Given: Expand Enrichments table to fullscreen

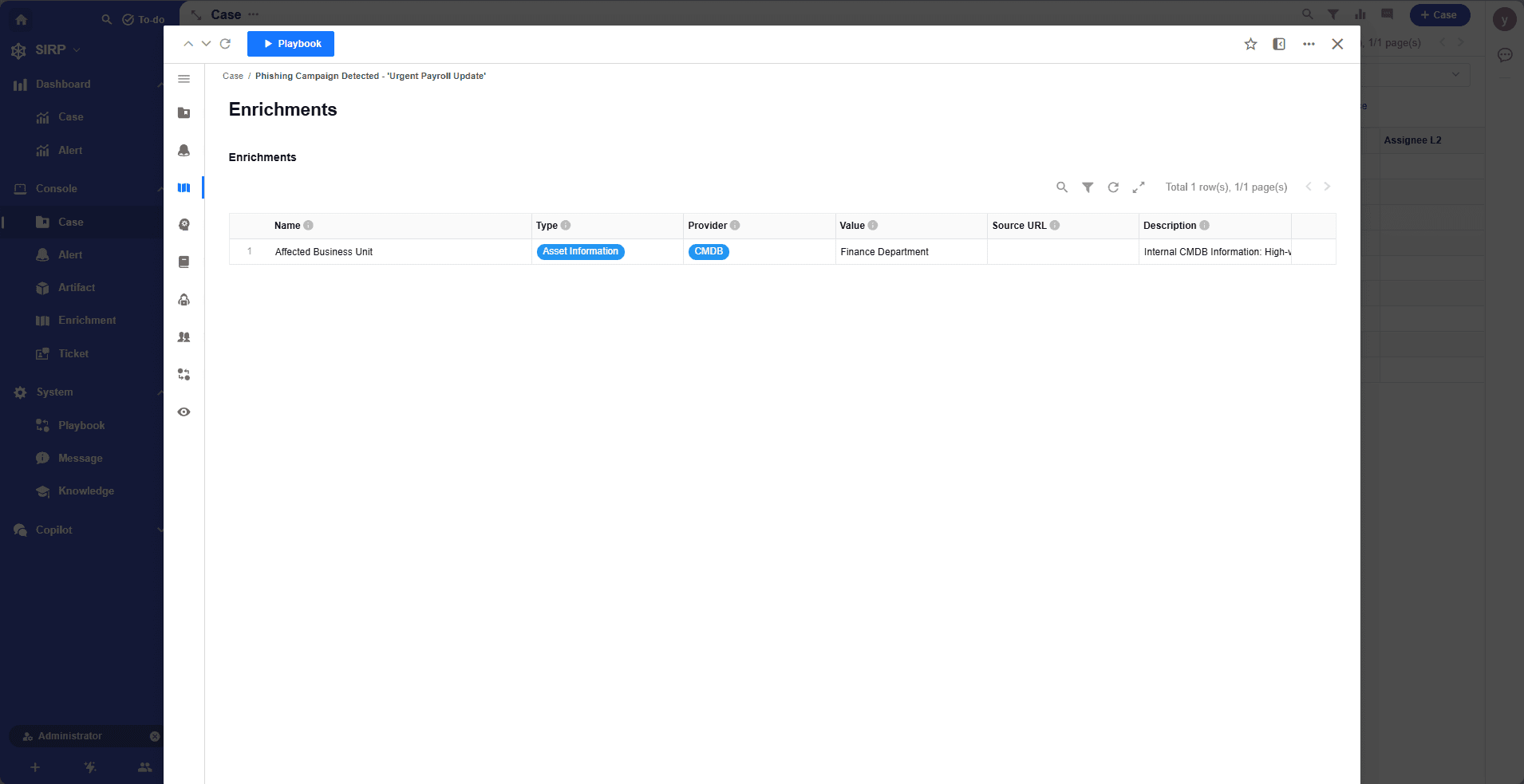Looking at the screenshot, I should click(x=1139, y=187).
